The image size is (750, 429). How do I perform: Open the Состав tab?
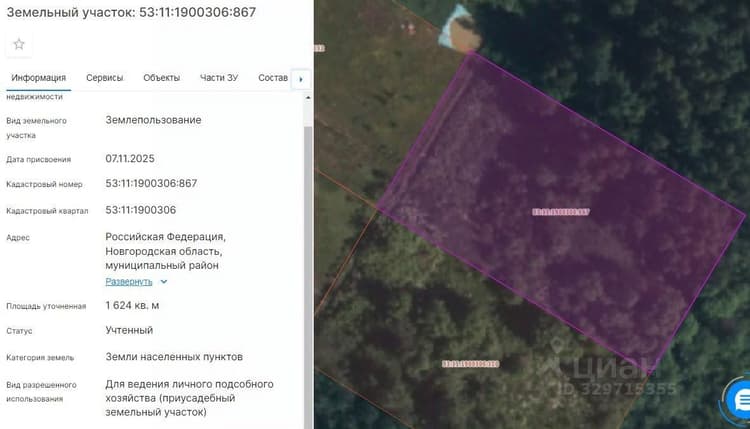pos(273,77)
